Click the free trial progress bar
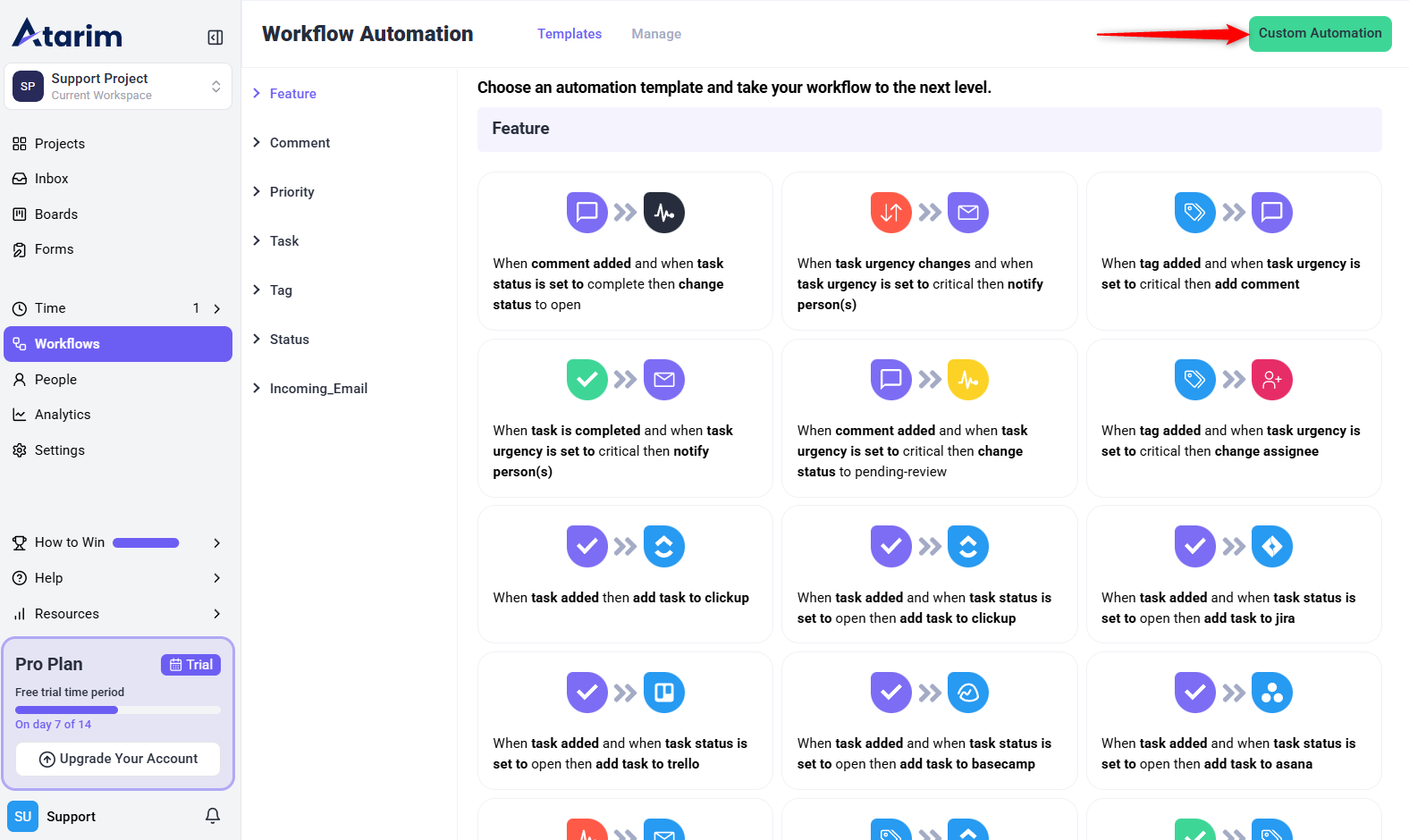Image resolution: width=1409 pixels, height=840 pixels. (x=118, y=710)
